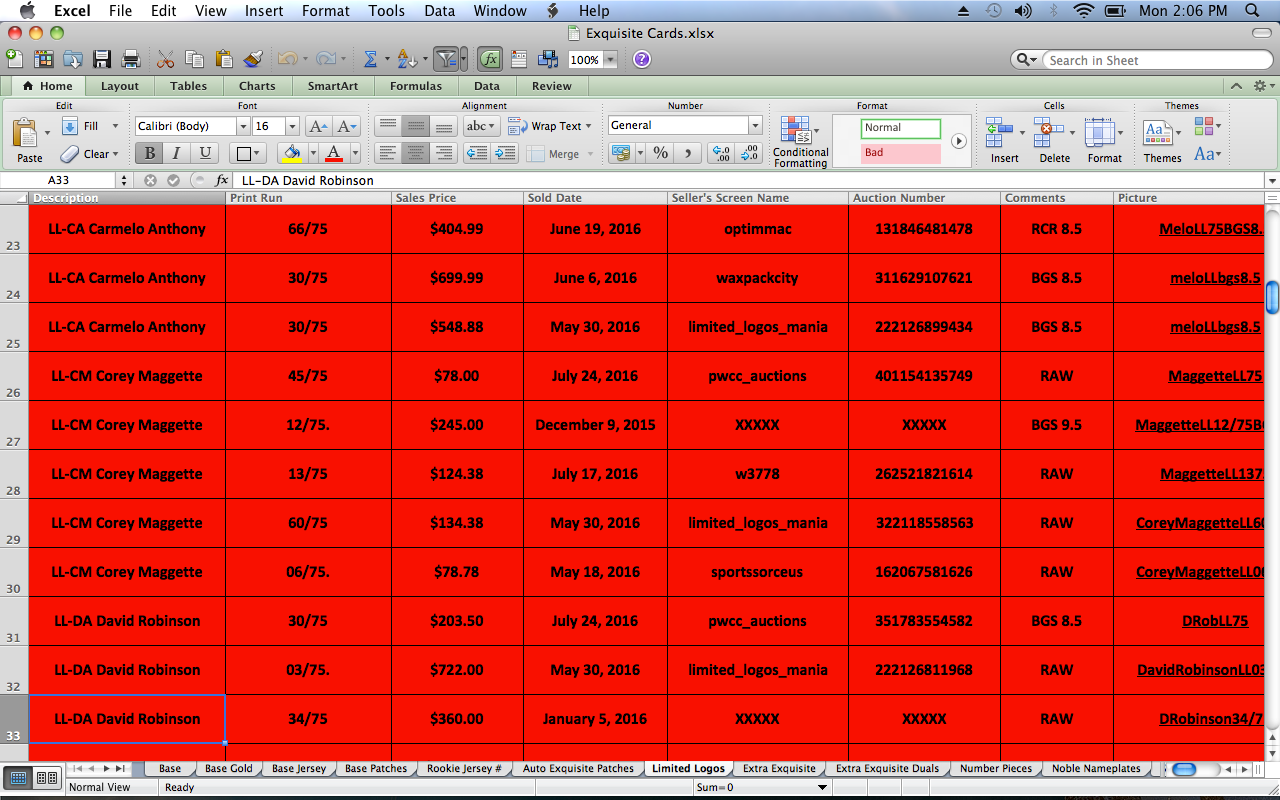
Task: Click the Print icon in toolbar
Action: click(x=130, y=60)
